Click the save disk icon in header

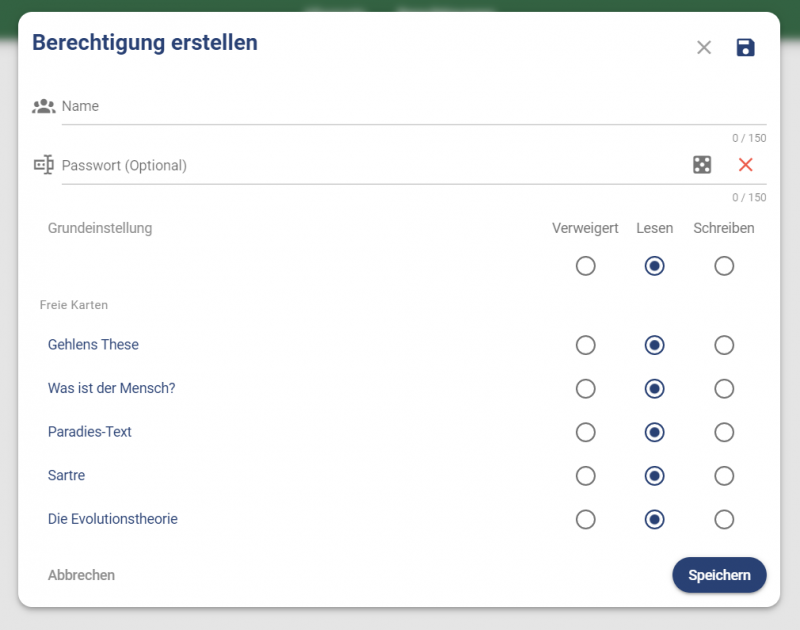point(745,48)
